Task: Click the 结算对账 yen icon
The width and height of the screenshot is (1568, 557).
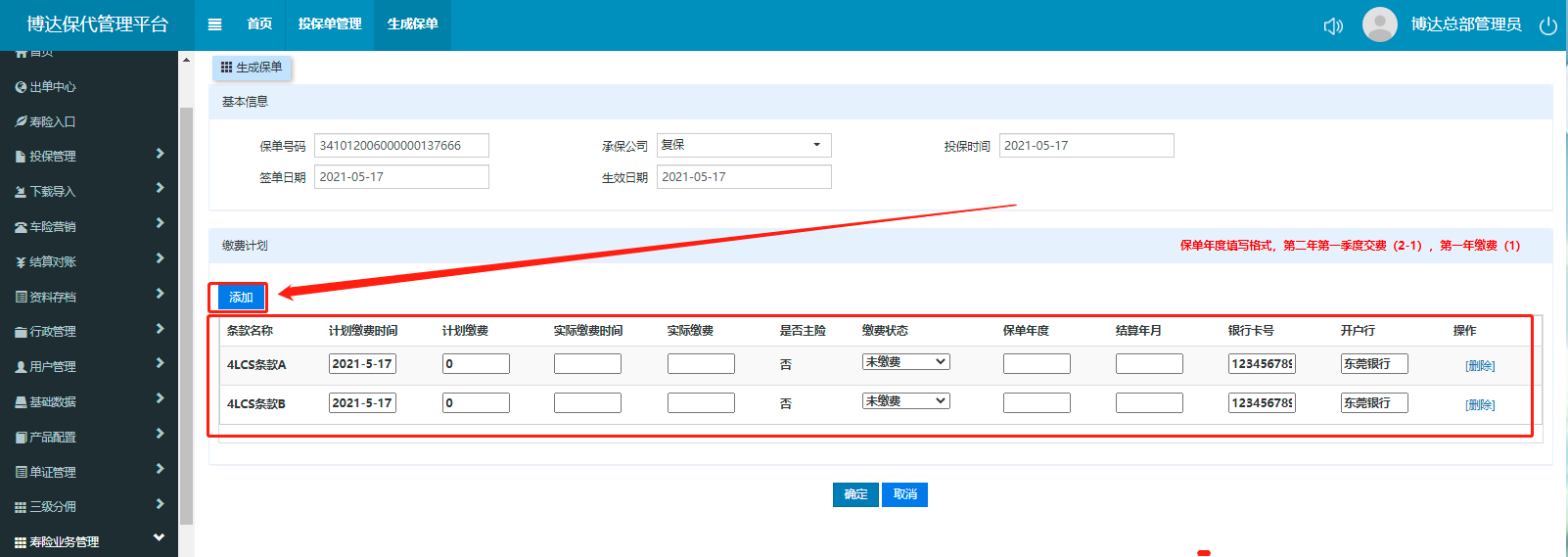Action: [21, 262]
